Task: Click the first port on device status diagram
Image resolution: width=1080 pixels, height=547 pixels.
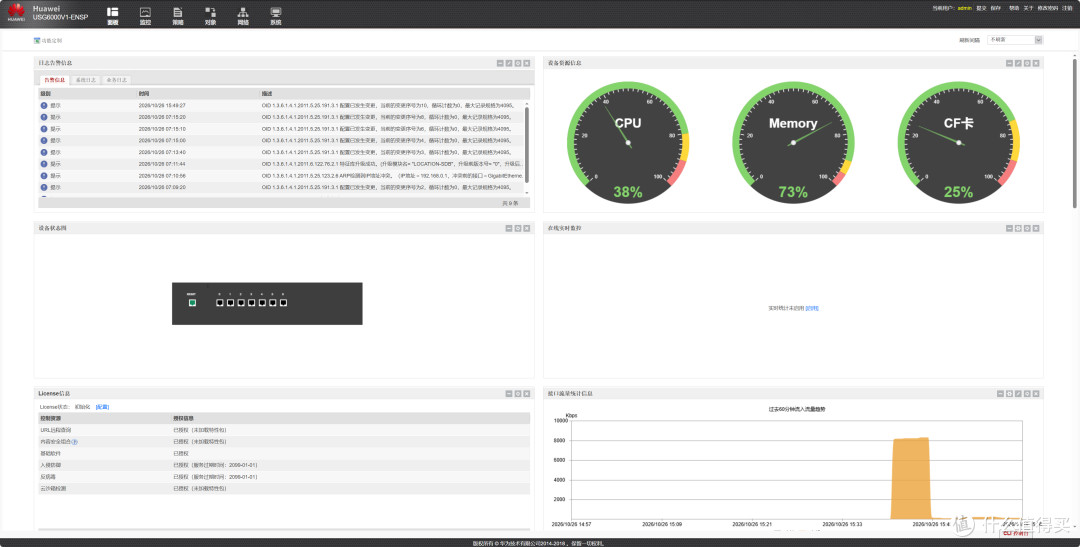Action: click(220, 303)
